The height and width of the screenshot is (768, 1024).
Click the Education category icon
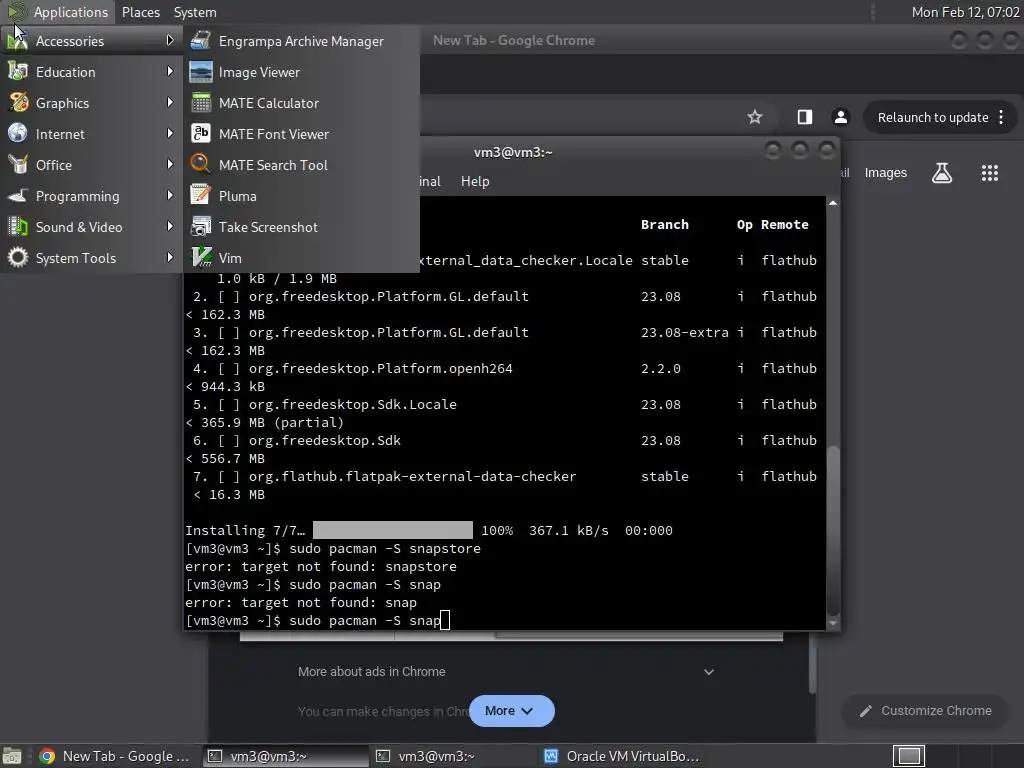click(x=18, y=72)
